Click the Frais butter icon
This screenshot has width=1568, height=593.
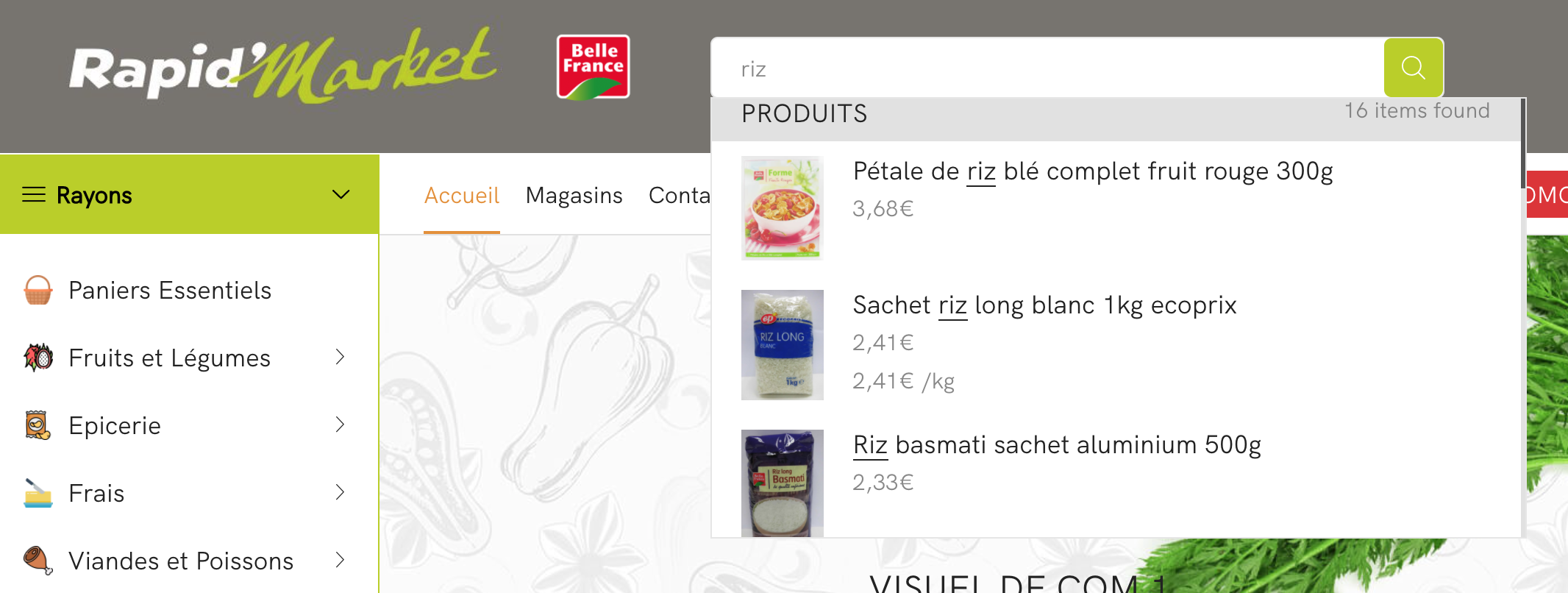[38, 493]
